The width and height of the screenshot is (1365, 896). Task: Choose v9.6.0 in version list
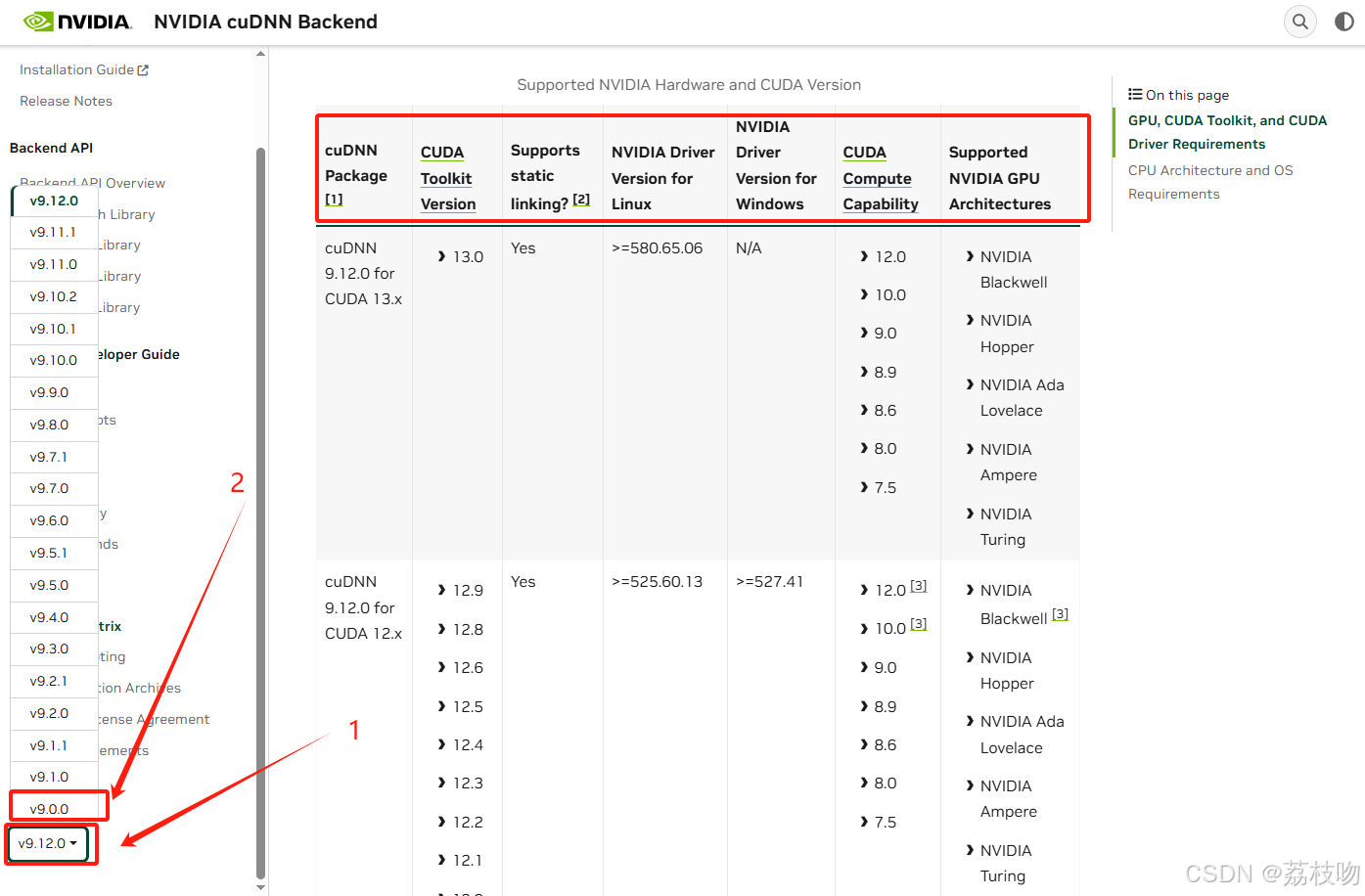point(54,520)
